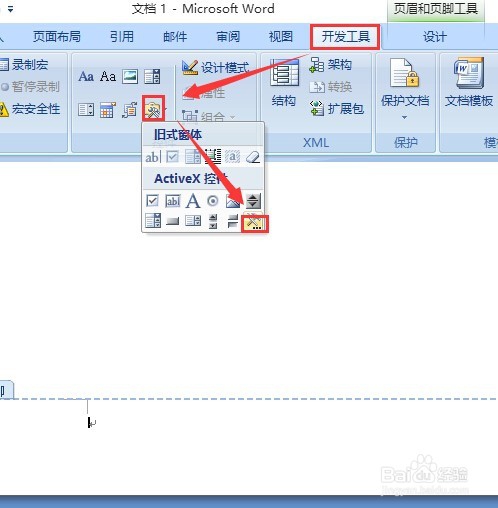Image resolution: width=498 pixels, height=508 pixels.
Task: Select the 开发工具 tab
Action: pyautogui.click(x=345, y=36)
